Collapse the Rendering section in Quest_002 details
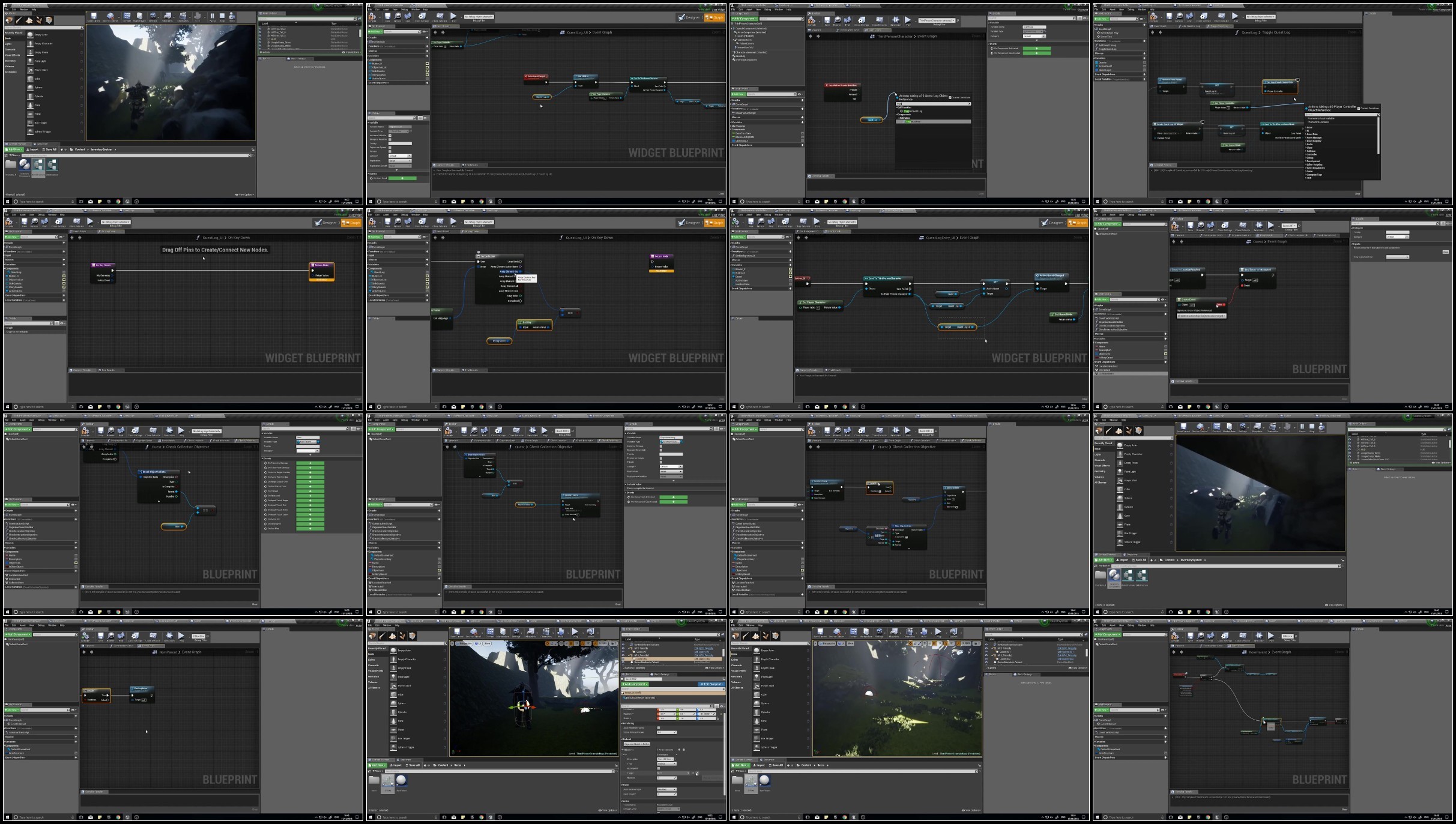The width and height of the screenshot is (1456, 824). [629, 723]
